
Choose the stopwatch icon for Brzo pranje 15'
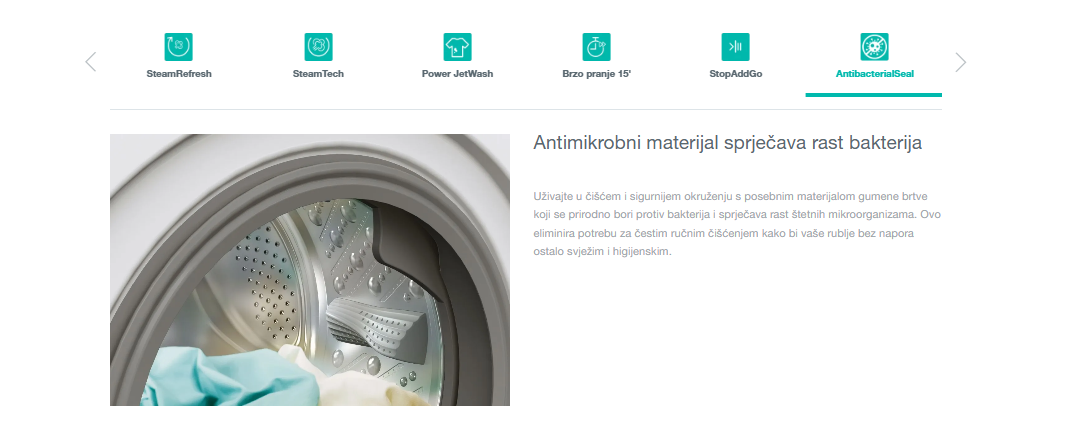coord(596,47)
